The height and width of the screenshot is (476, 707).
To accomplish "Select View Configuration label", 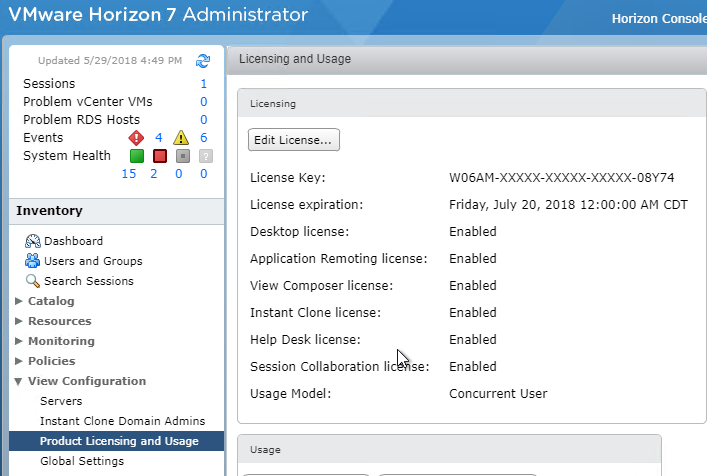I will [x=87, y=381].
